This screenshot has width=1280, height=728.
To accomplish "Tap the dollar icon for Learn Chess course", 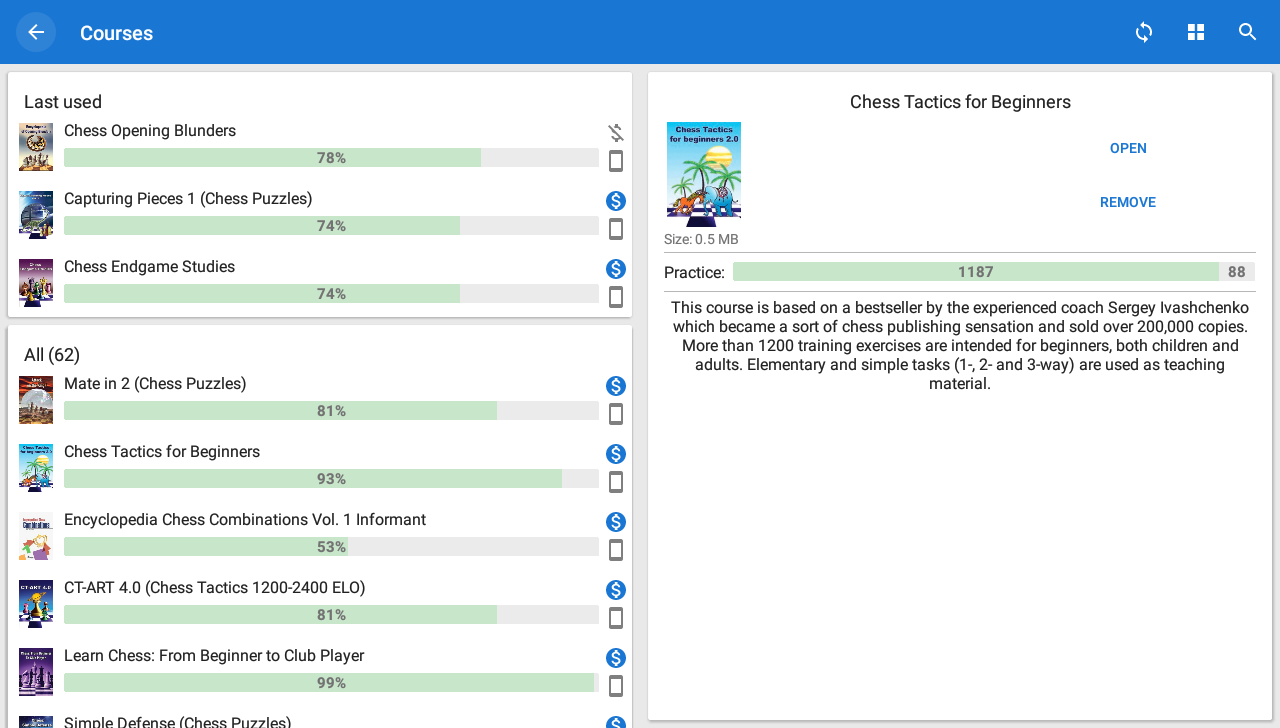I will click(x=616, y=658).
